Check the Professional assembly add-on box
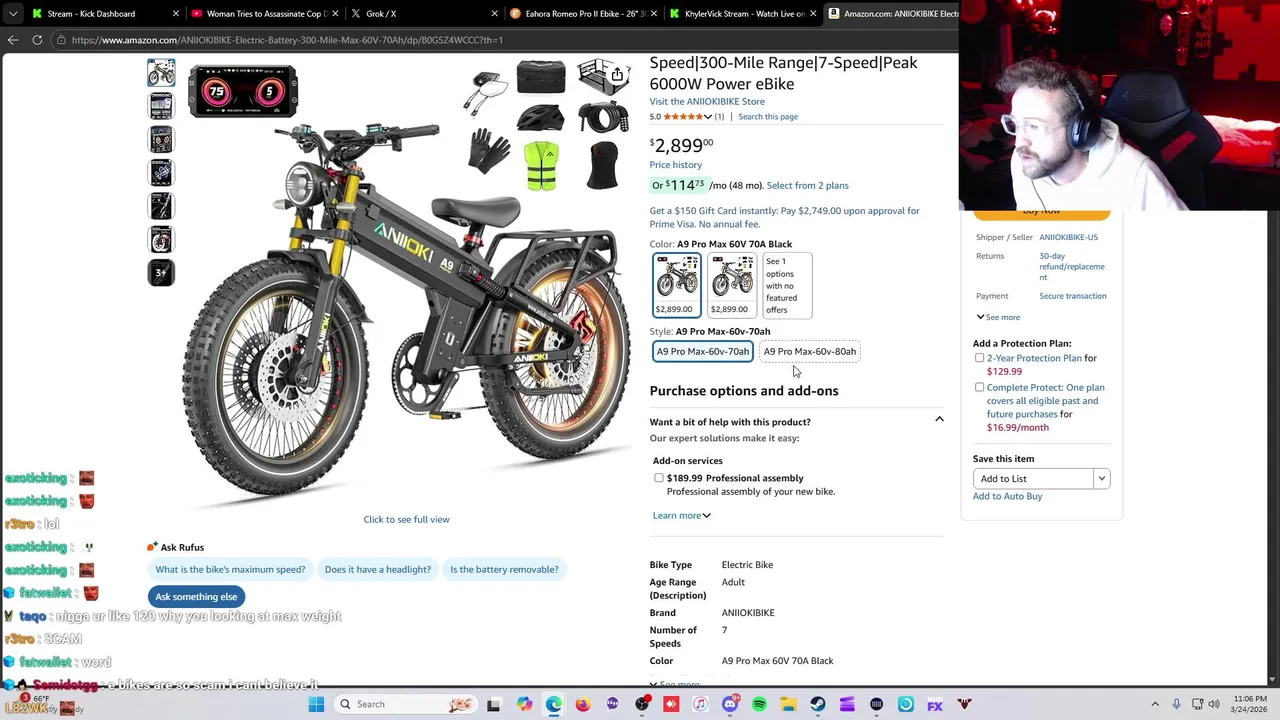Viewport: 1280px width, 720px height. (659, 478)
